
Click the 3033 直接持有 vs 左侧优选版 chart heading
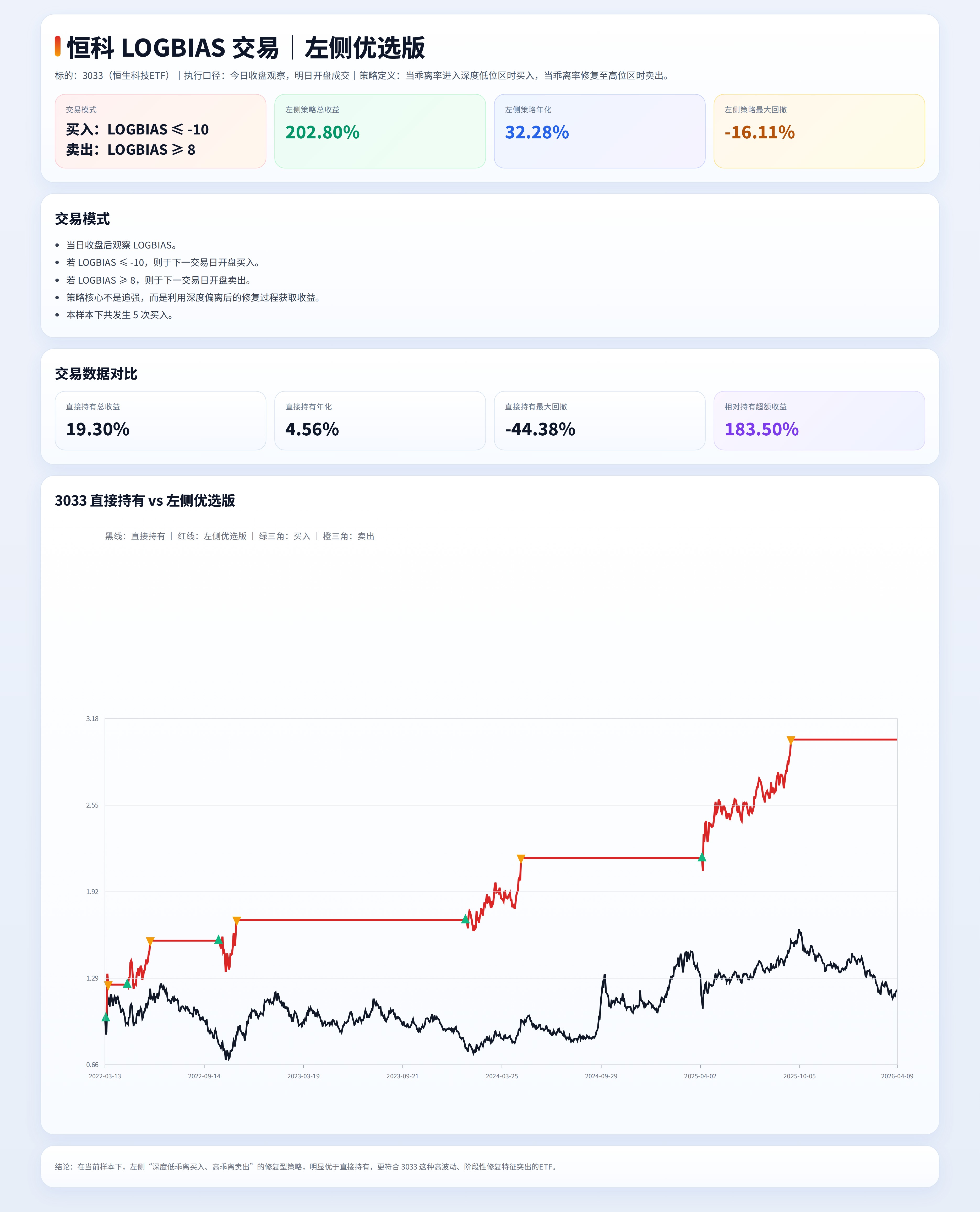tap(145, 500)
